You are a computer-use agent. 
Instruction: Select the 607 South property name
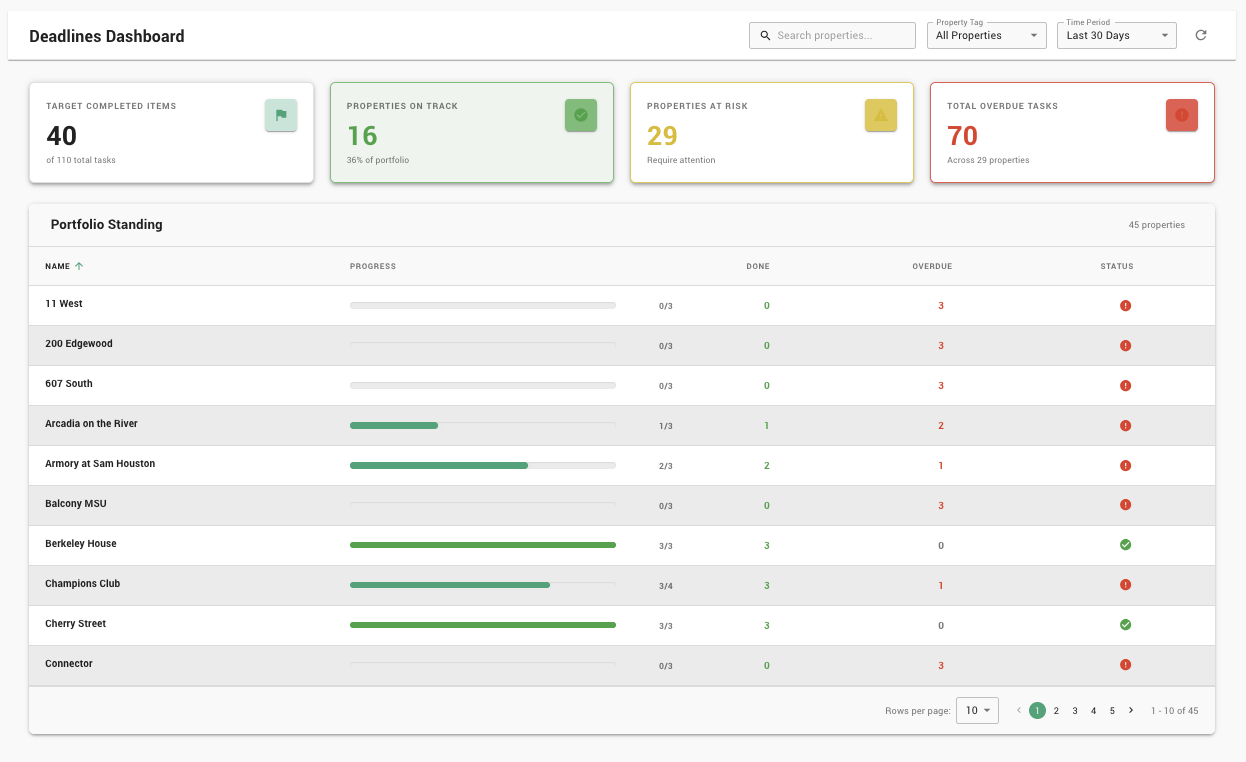[69, 383]
